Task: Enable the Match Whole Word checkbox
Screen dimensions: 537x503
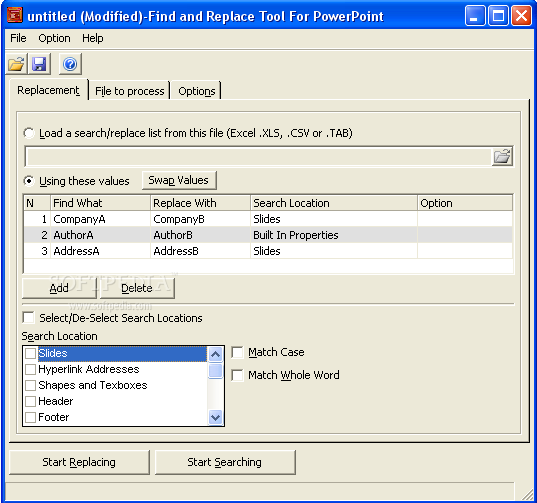Action: coord(237,375)
